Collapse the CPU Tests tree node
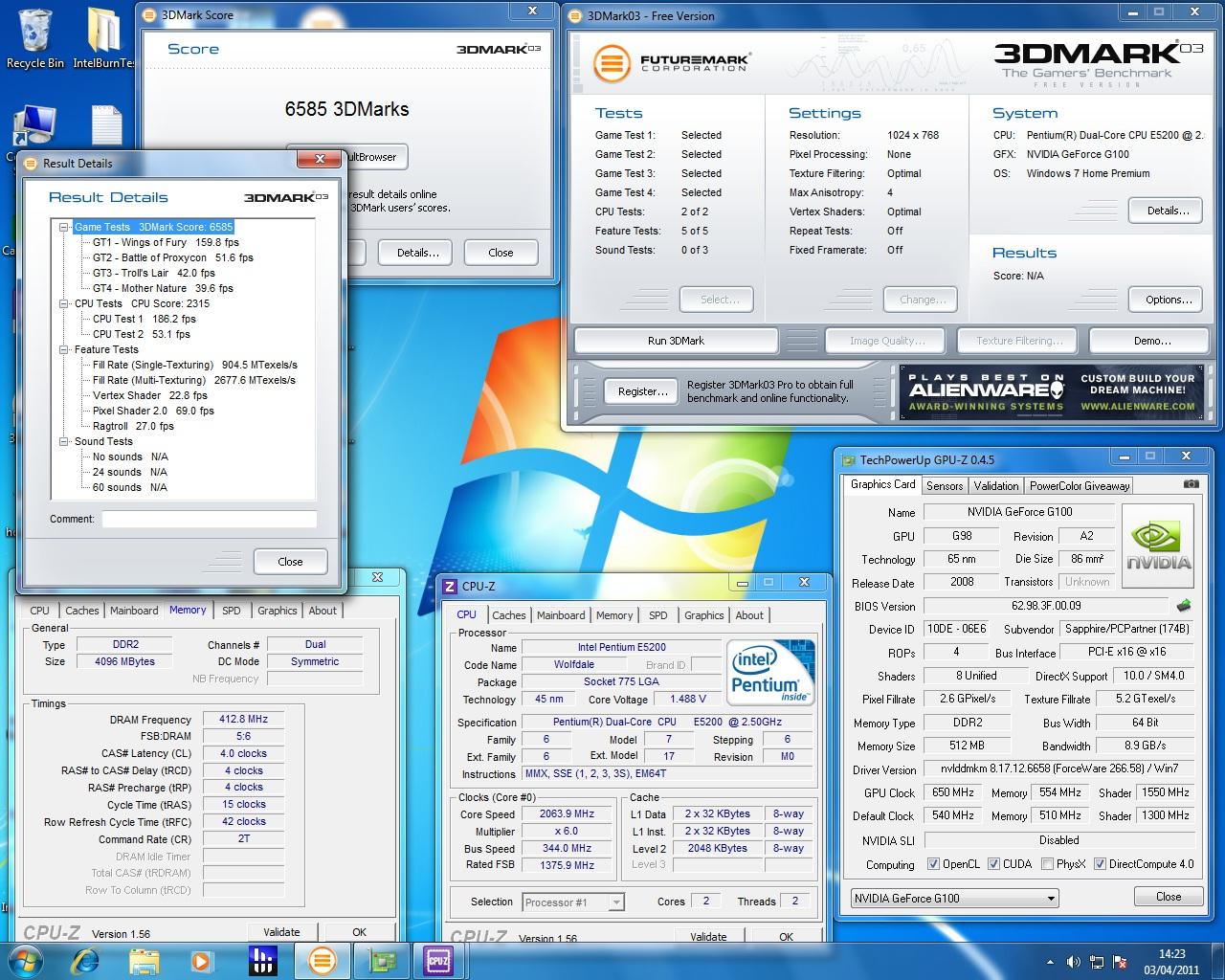This screenshot has height=980, width=1225. (x=64, y=303)
